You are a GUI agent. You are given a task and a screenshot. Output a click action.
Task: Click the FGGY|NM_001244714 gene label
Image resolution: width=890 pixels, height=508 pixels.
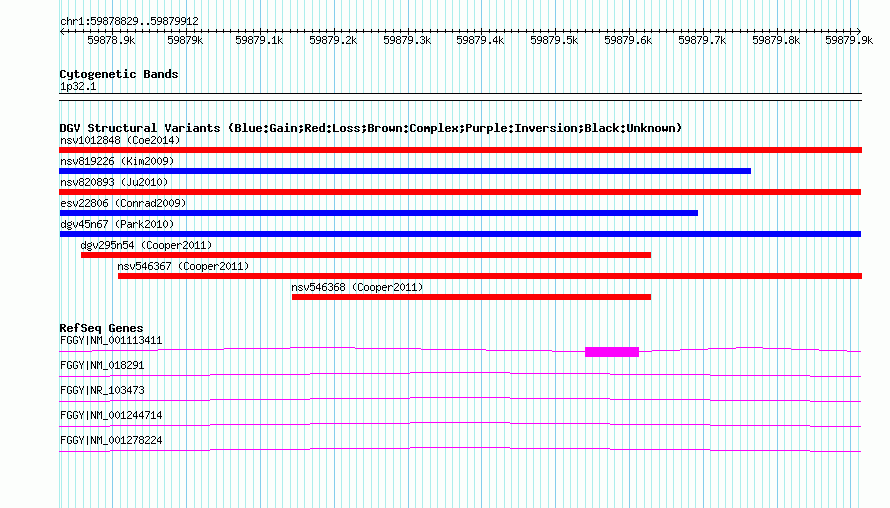tap(111, 415)
